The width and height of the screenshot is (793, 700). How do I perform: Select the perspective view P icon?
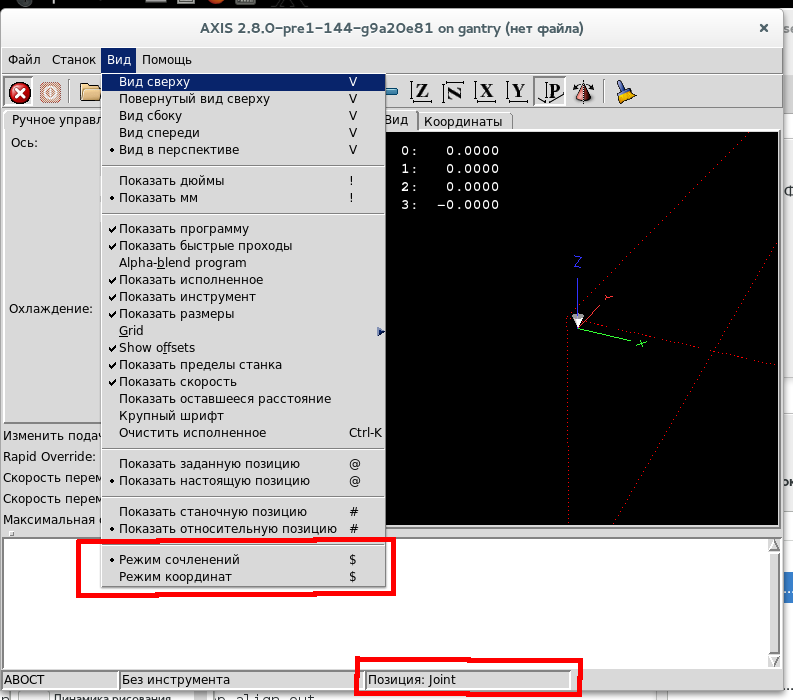(x=550, y=92)
